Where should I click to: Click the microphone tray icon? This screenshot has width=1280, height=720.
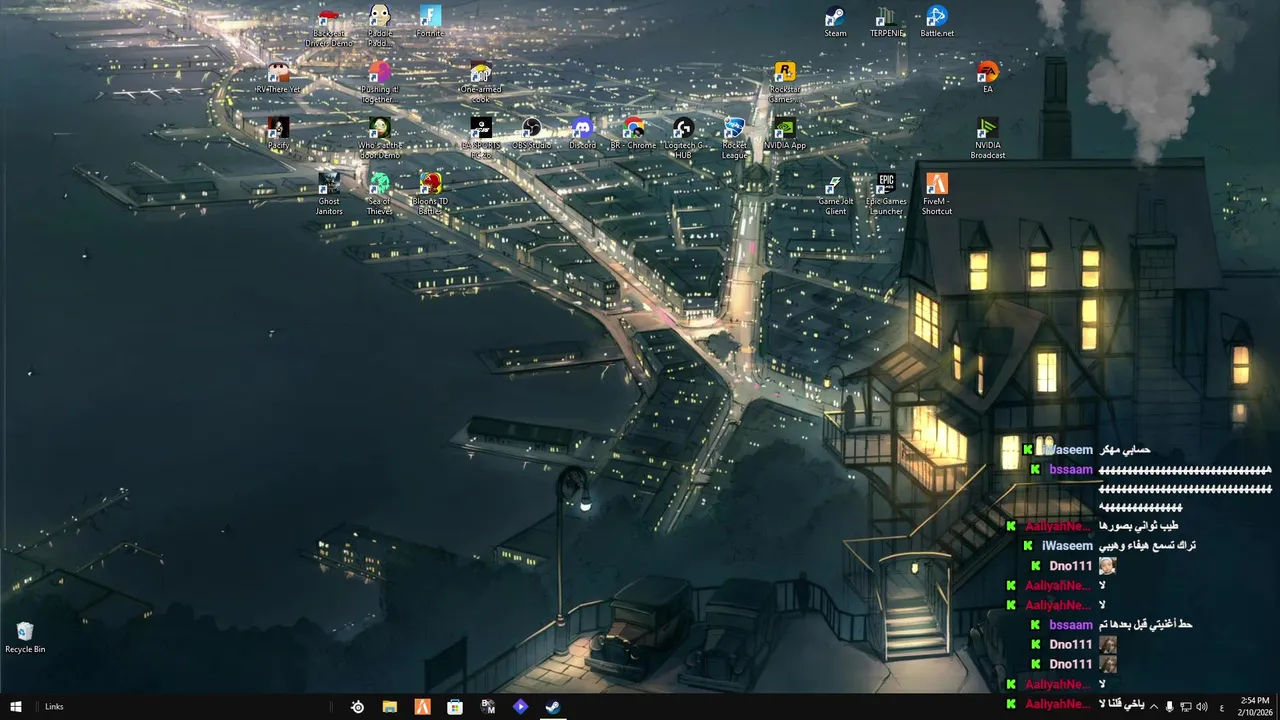(x=1169, y=707)
